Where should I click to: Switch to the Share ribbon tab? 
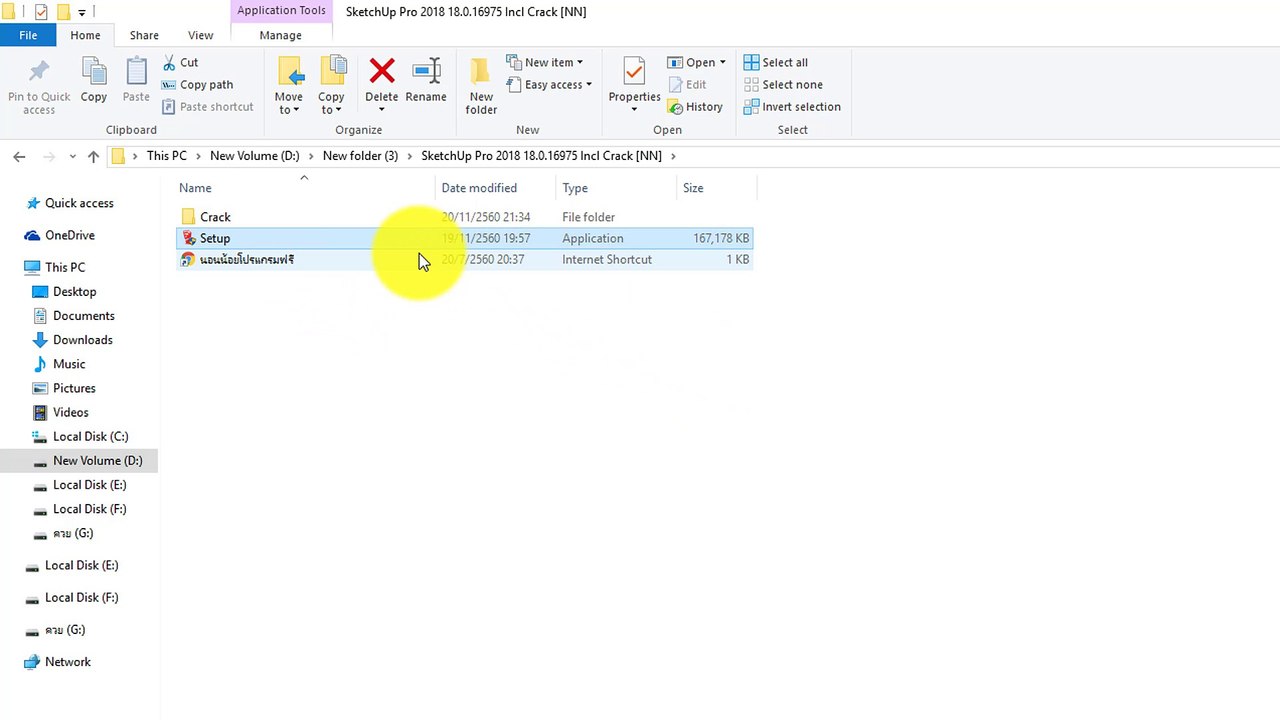click(144, 35)
